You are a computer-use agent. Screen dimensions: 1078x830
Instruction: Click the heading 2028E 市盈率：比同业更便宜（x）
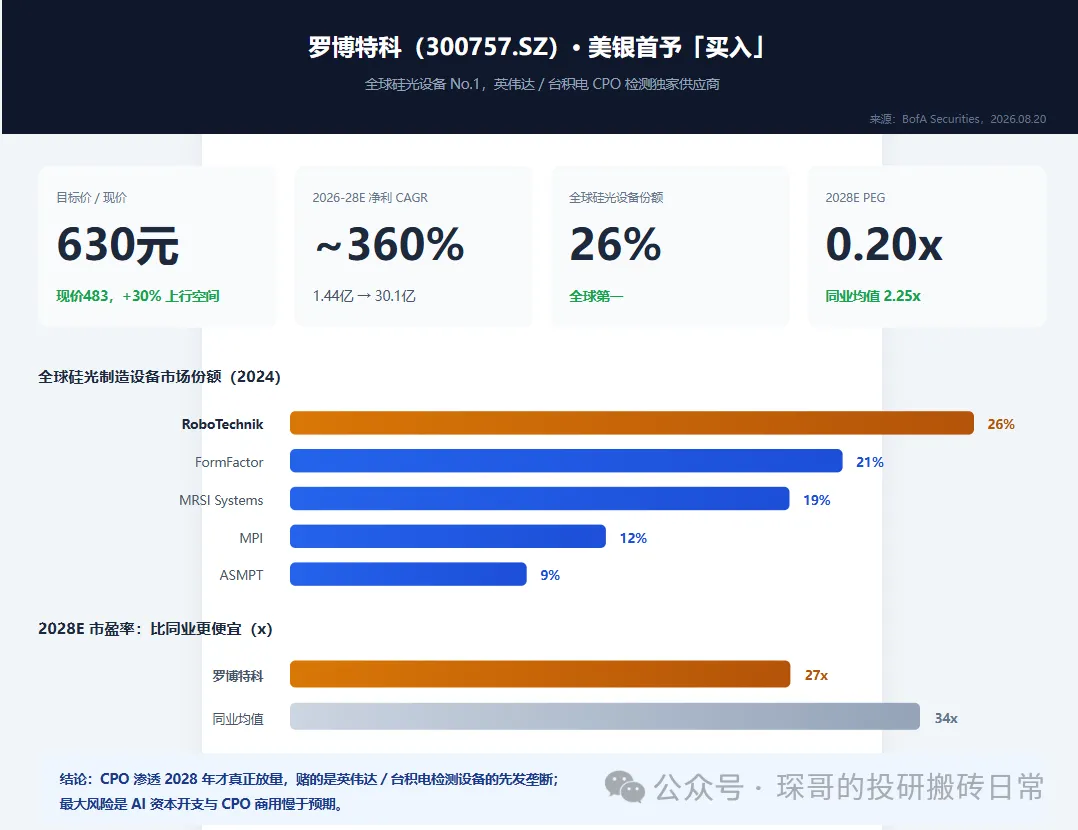pyautogui.click(x=155, y=629)
